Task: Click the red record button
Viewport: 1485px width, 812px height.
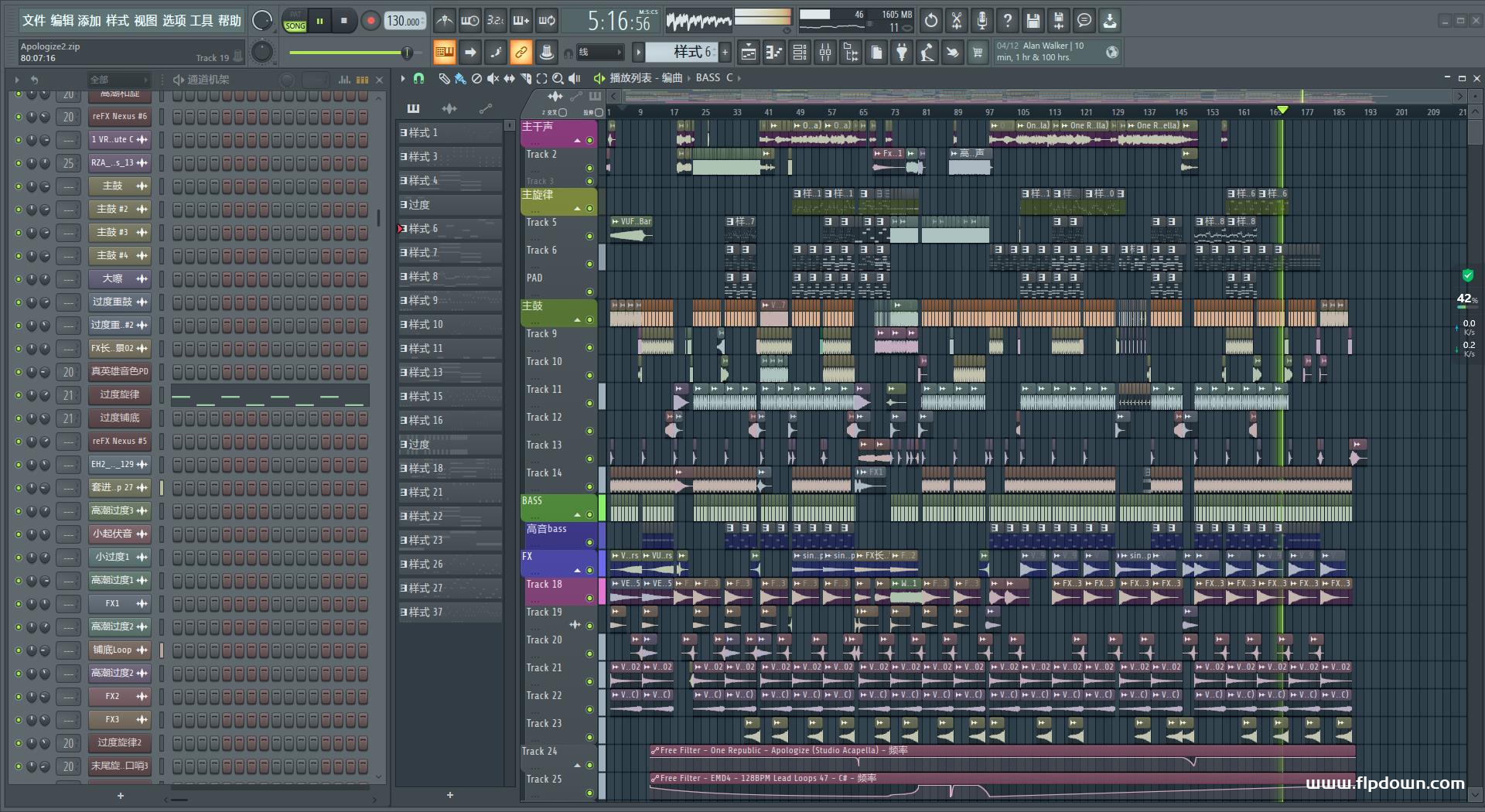Action: [x=370, y=21]
